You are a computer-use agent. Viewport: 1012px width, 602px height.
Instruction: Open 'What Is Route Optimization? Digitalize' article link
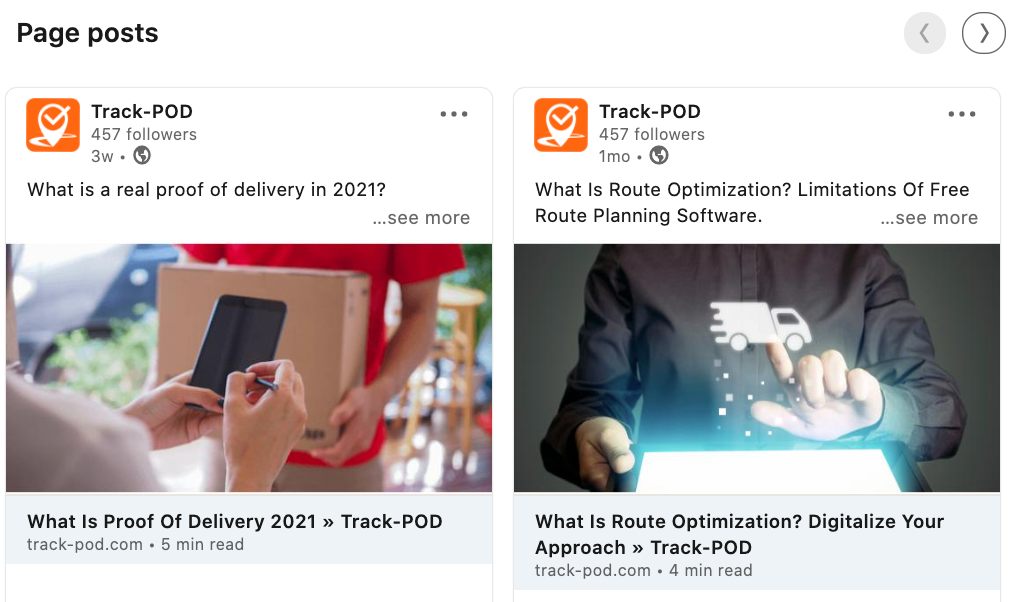click(x=740, y=534)
